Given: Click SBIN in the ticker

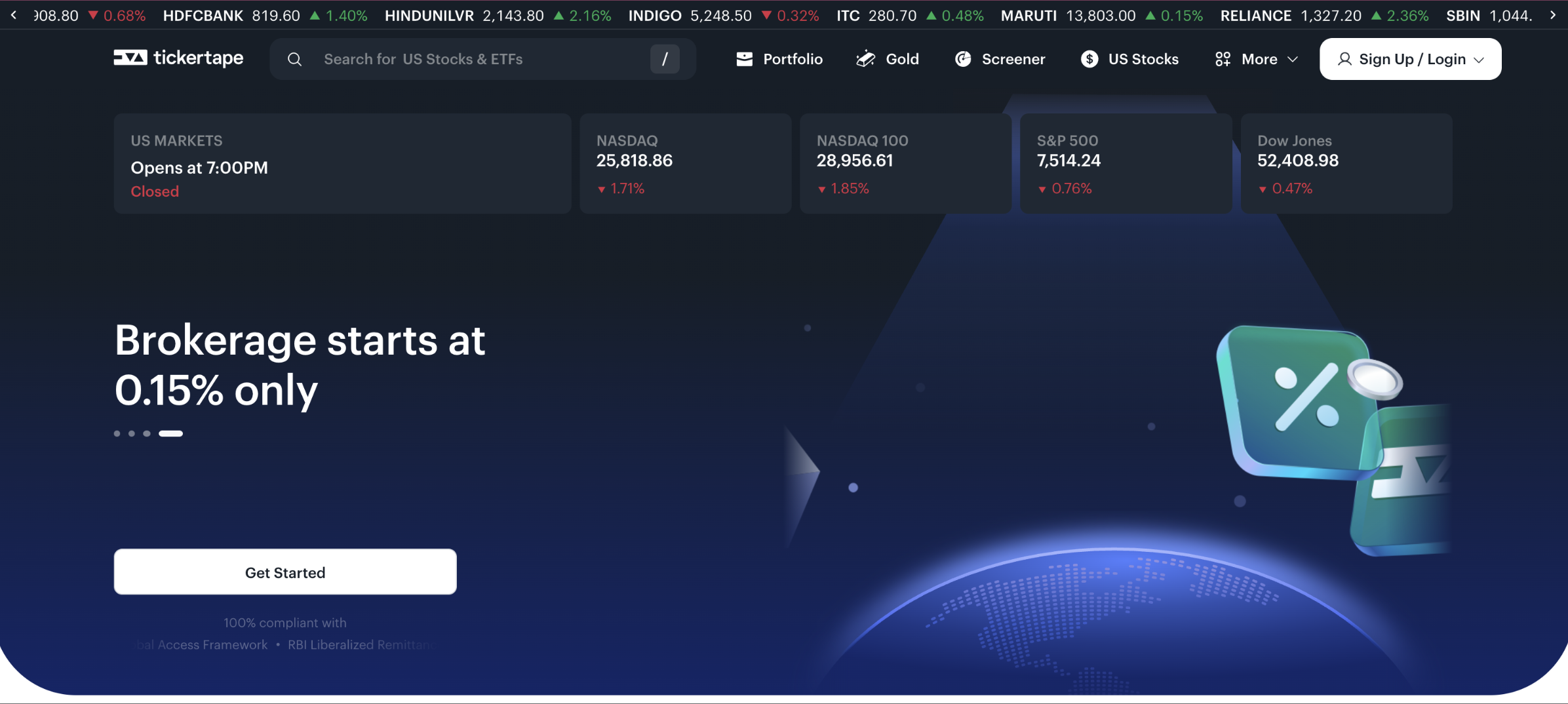Looking at the screenshot, I should tap(1463, 16).
